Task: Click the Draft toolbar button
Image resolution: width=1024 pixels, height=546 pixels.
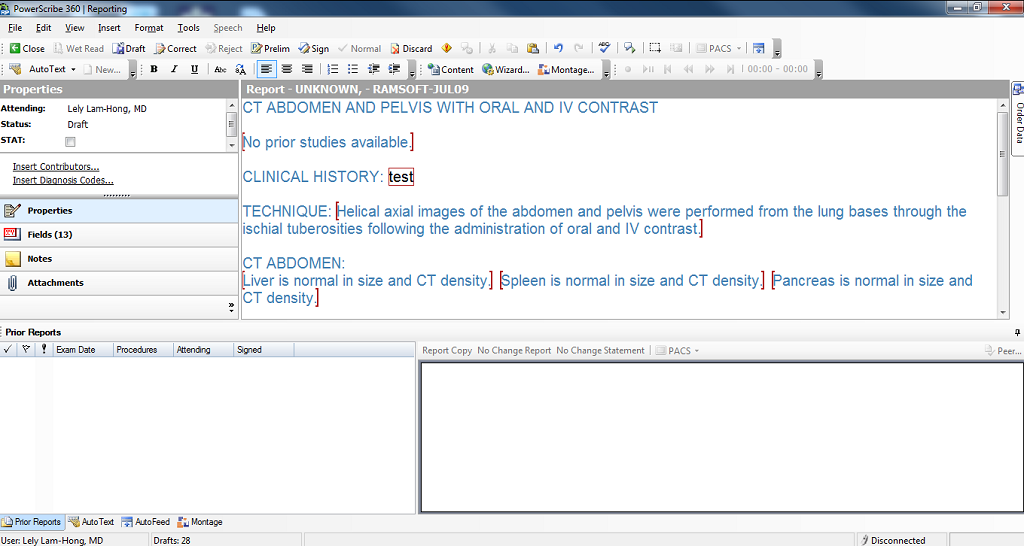Action: pos(129,48)
